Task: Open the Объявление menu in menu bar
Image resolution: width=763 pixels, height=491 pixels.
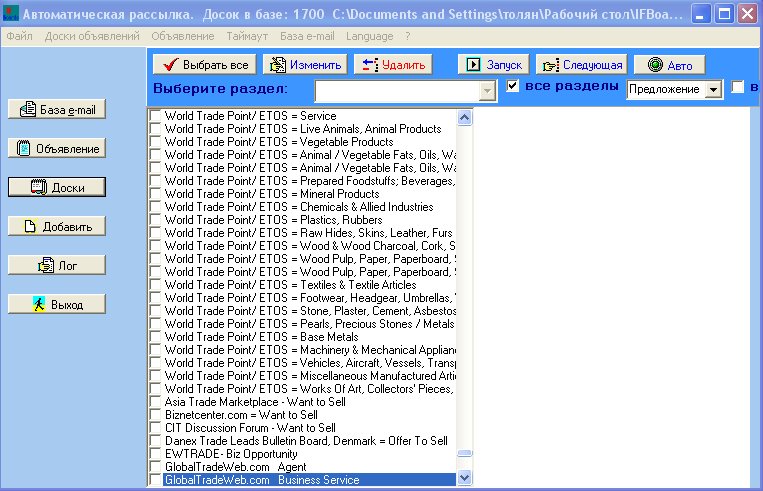Action: [182, 36]
